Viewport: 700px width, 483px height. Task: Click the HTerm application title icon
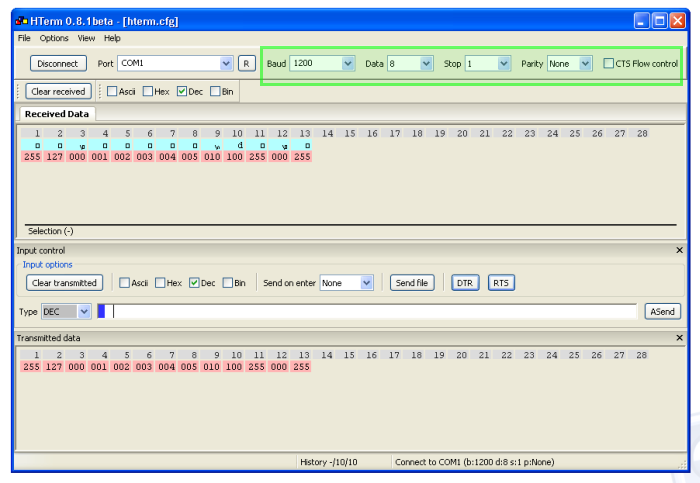tap(22, 20)
